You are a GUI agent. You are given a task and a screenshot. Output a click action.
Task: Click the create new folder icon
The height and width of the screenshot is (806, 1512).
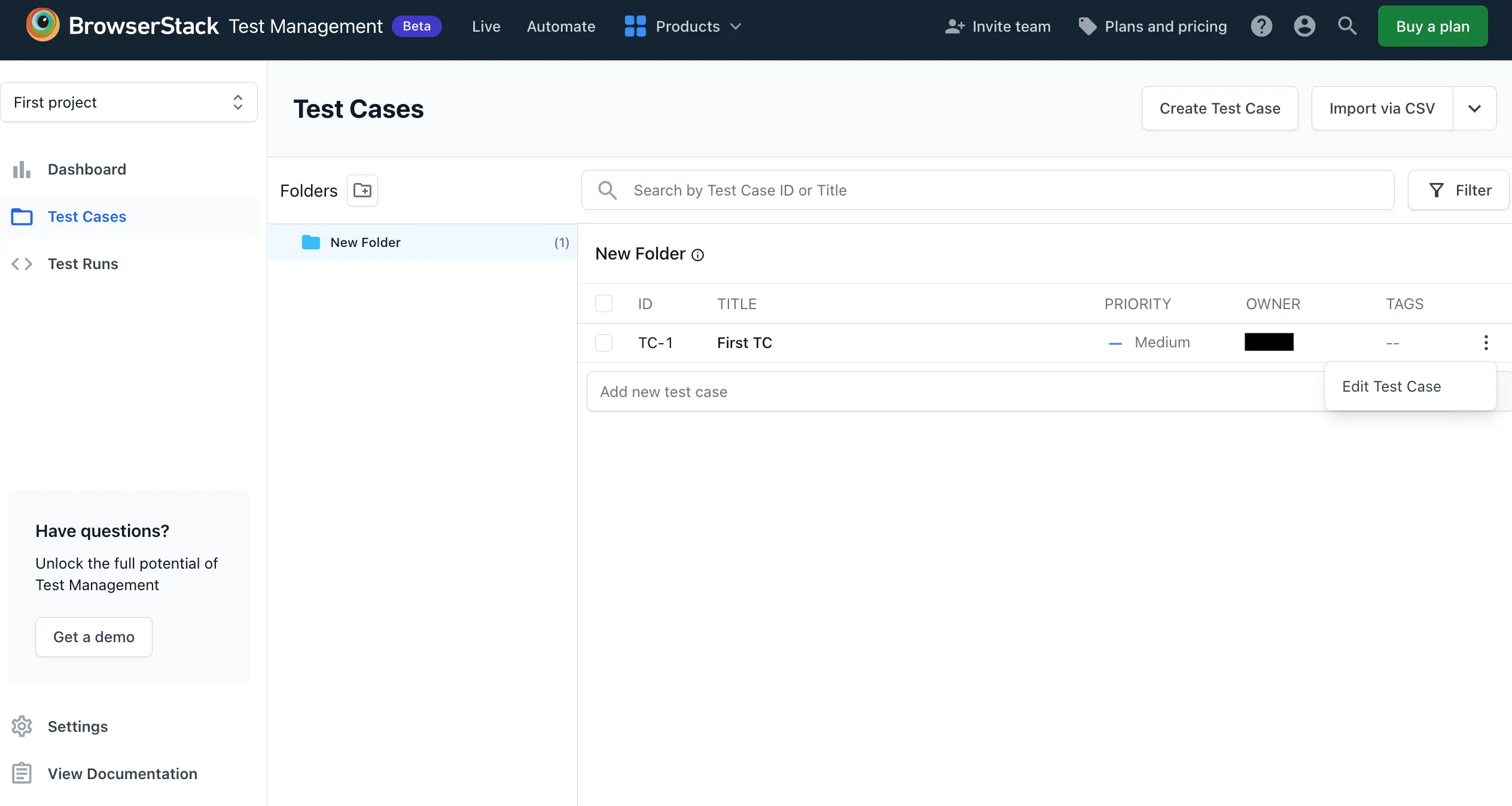[x=362, y=191]
